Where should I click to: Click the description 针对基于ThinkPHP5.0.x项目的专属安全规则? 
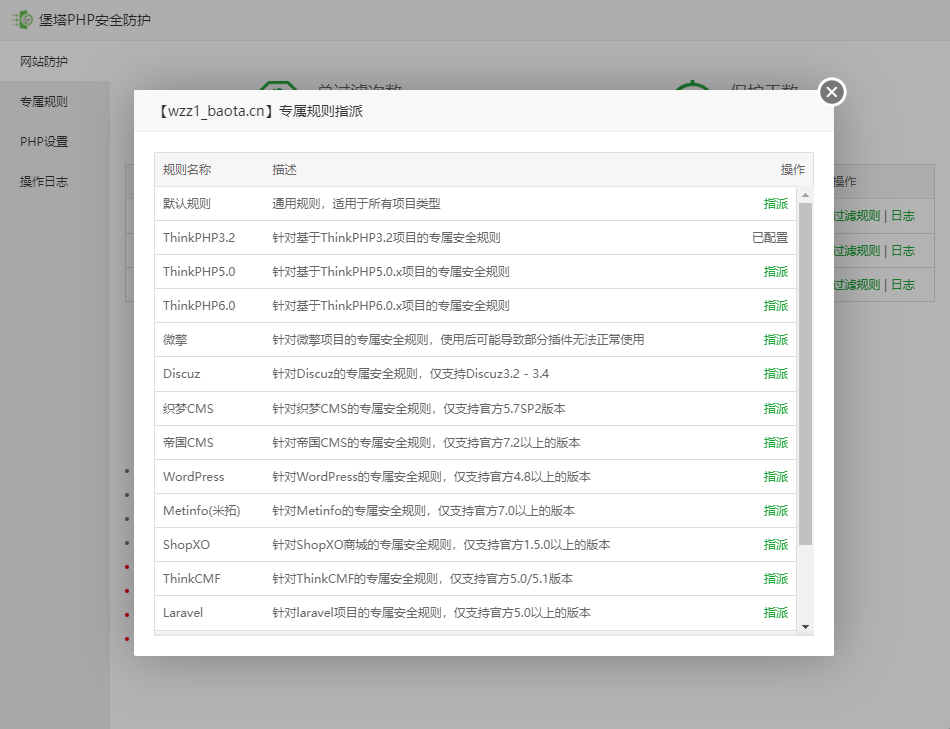pyautogui.click(x=391, y=271)
